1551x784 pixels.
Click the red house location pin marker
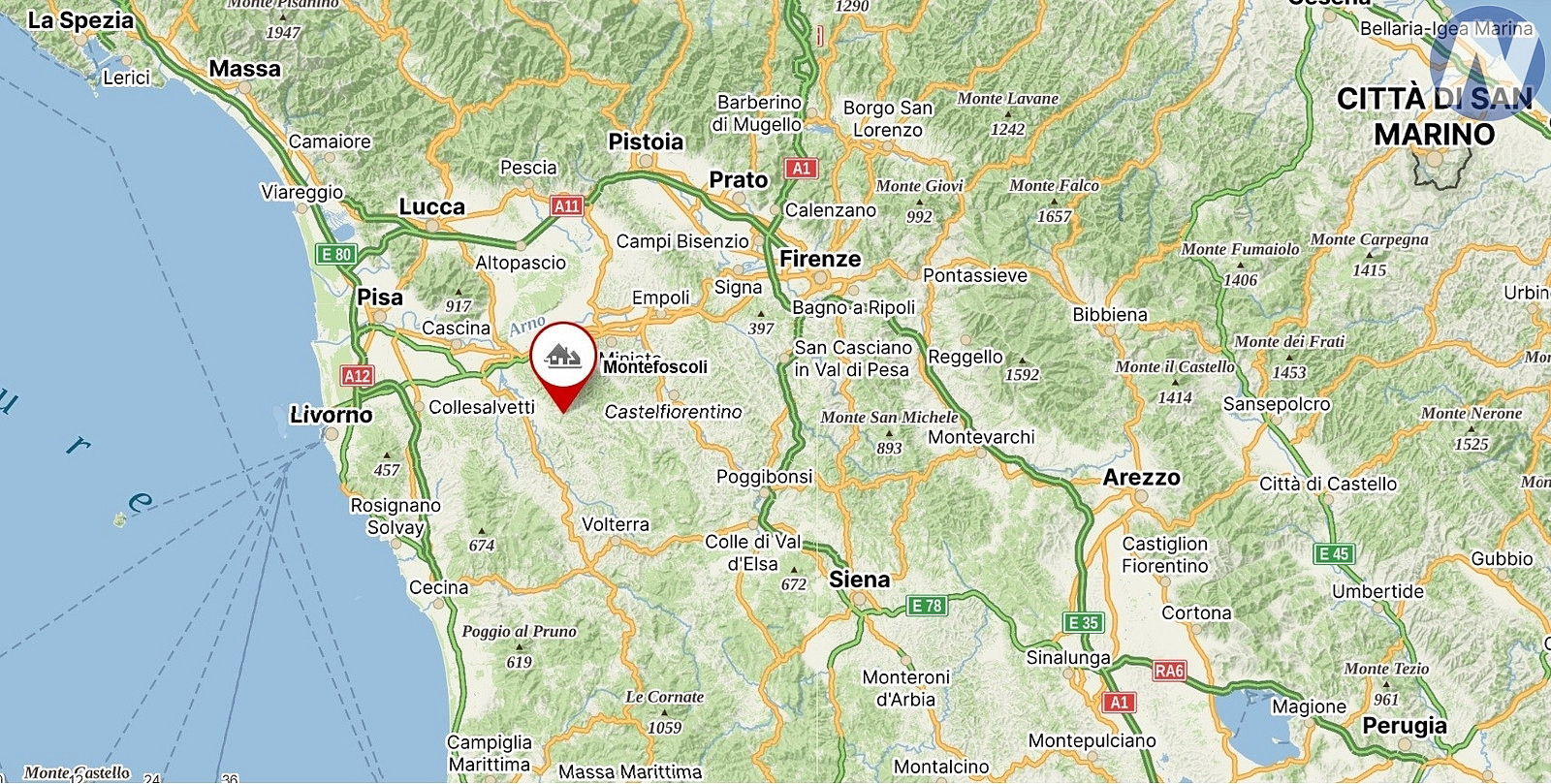(x=562, y=367)
